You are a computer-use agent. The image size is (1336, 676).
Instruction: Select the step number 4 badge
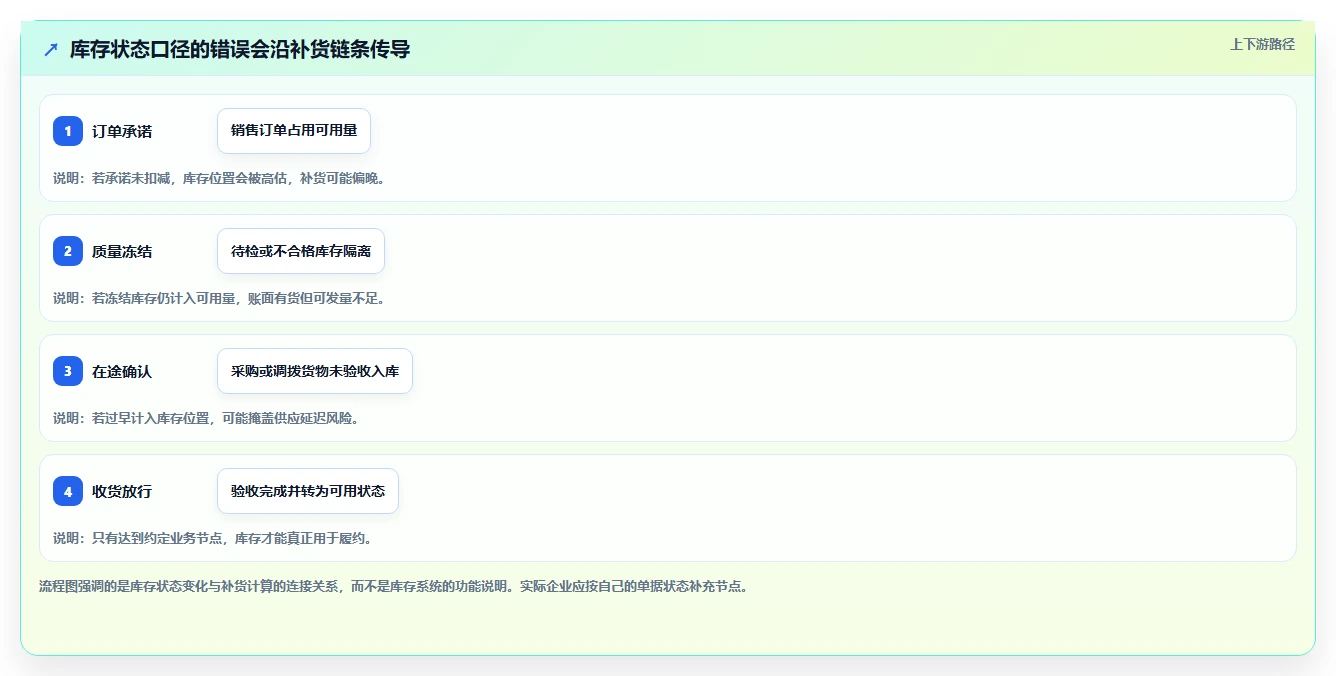pos(68,491)
